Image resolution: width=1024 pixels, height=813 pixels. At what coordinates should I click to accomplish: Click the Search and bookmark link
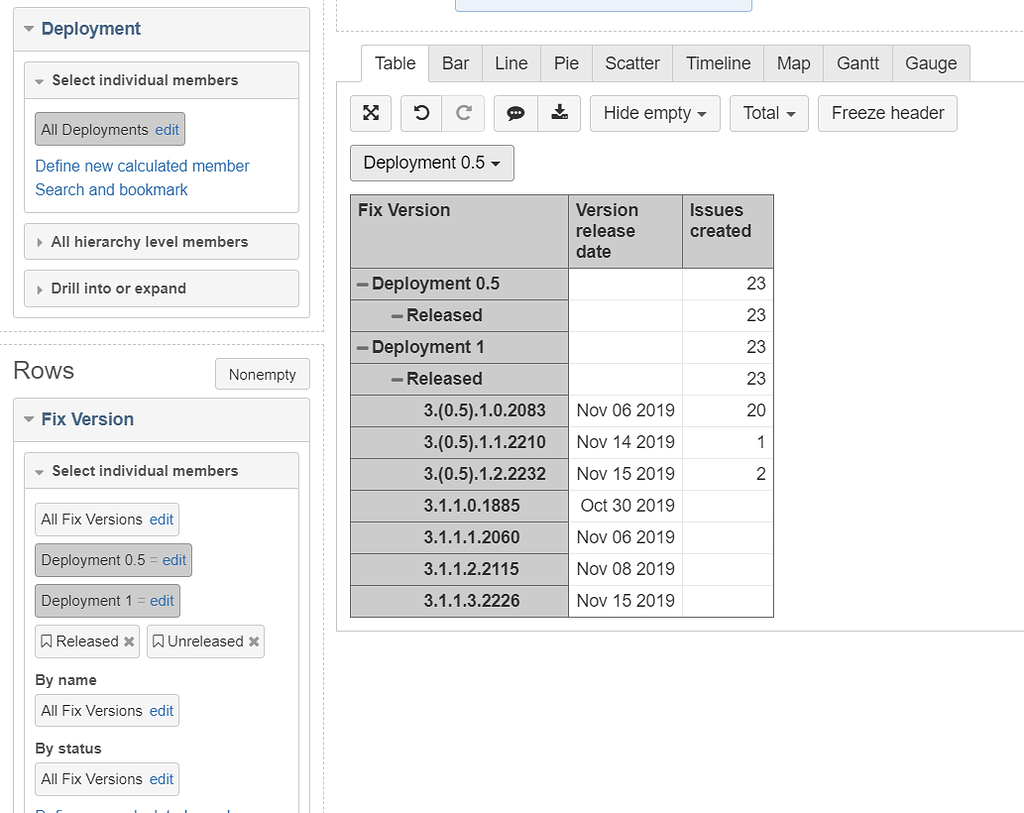(111, 190)
